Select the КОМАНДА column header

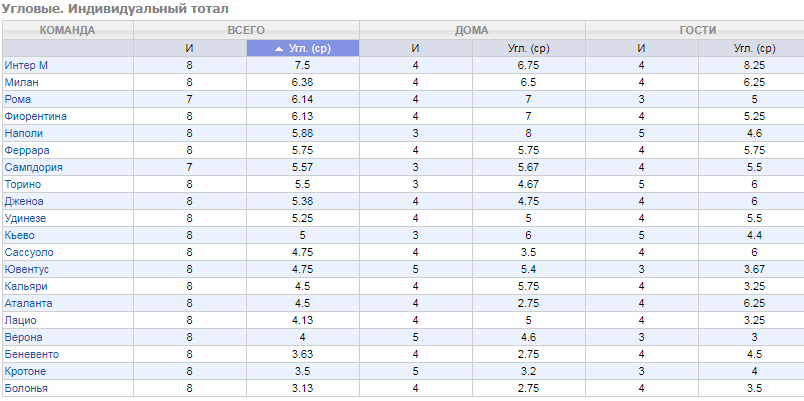(67, 30)
